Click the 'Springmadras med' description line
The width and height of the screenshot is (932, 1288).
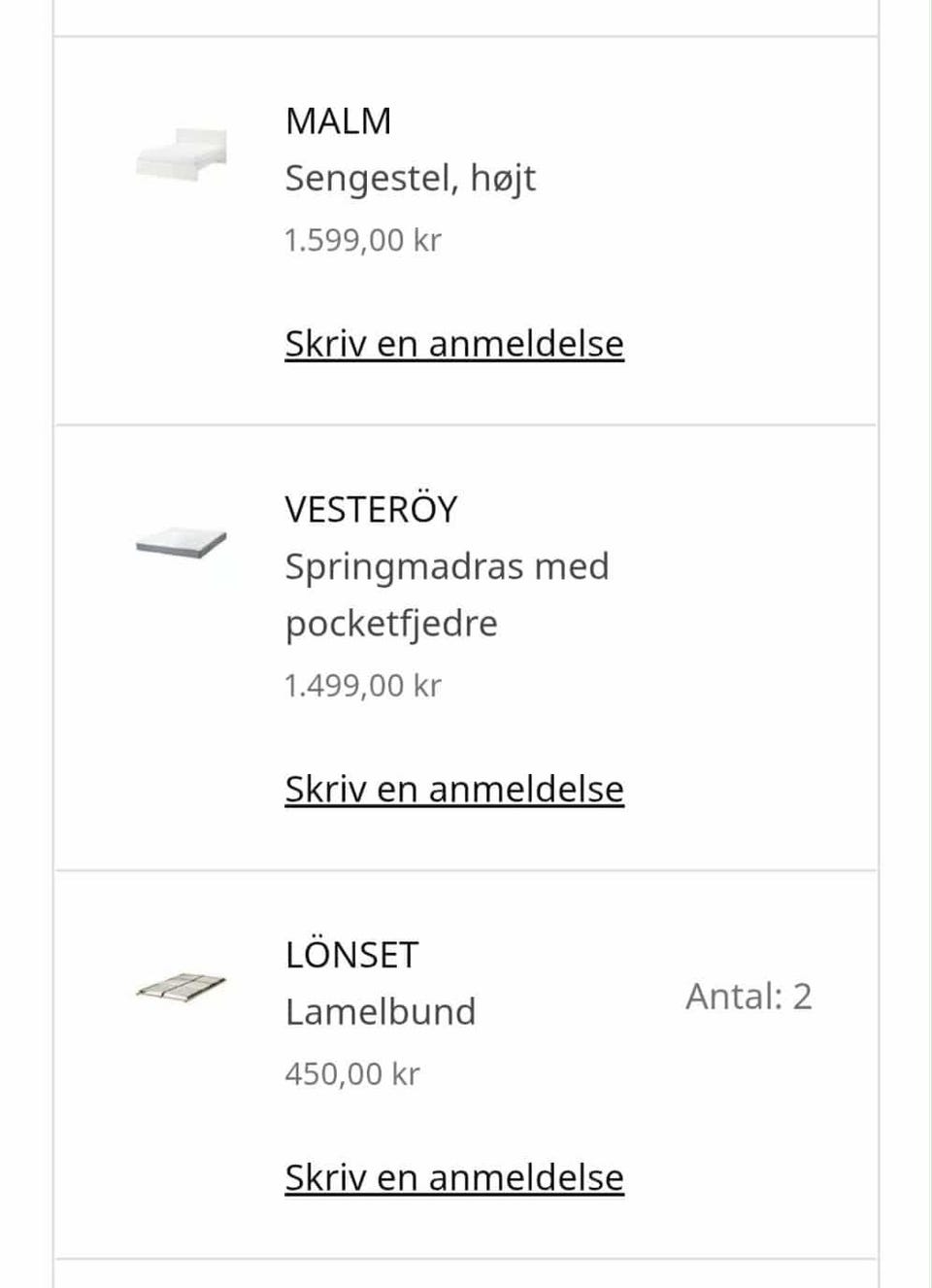pyautogui.click(x=447, y=566)
